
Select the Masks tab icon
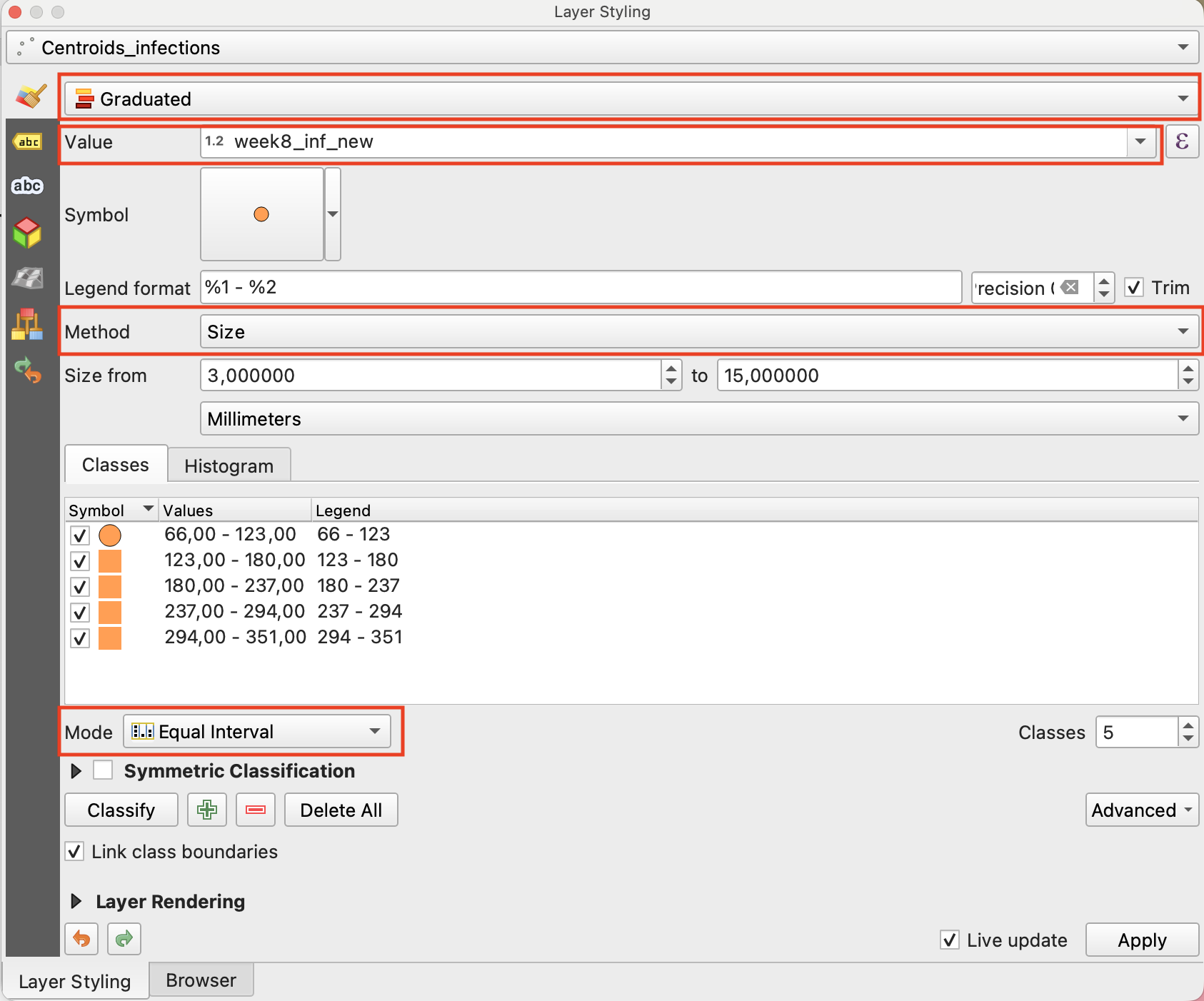pyautogui.click(x=28, y=186)
